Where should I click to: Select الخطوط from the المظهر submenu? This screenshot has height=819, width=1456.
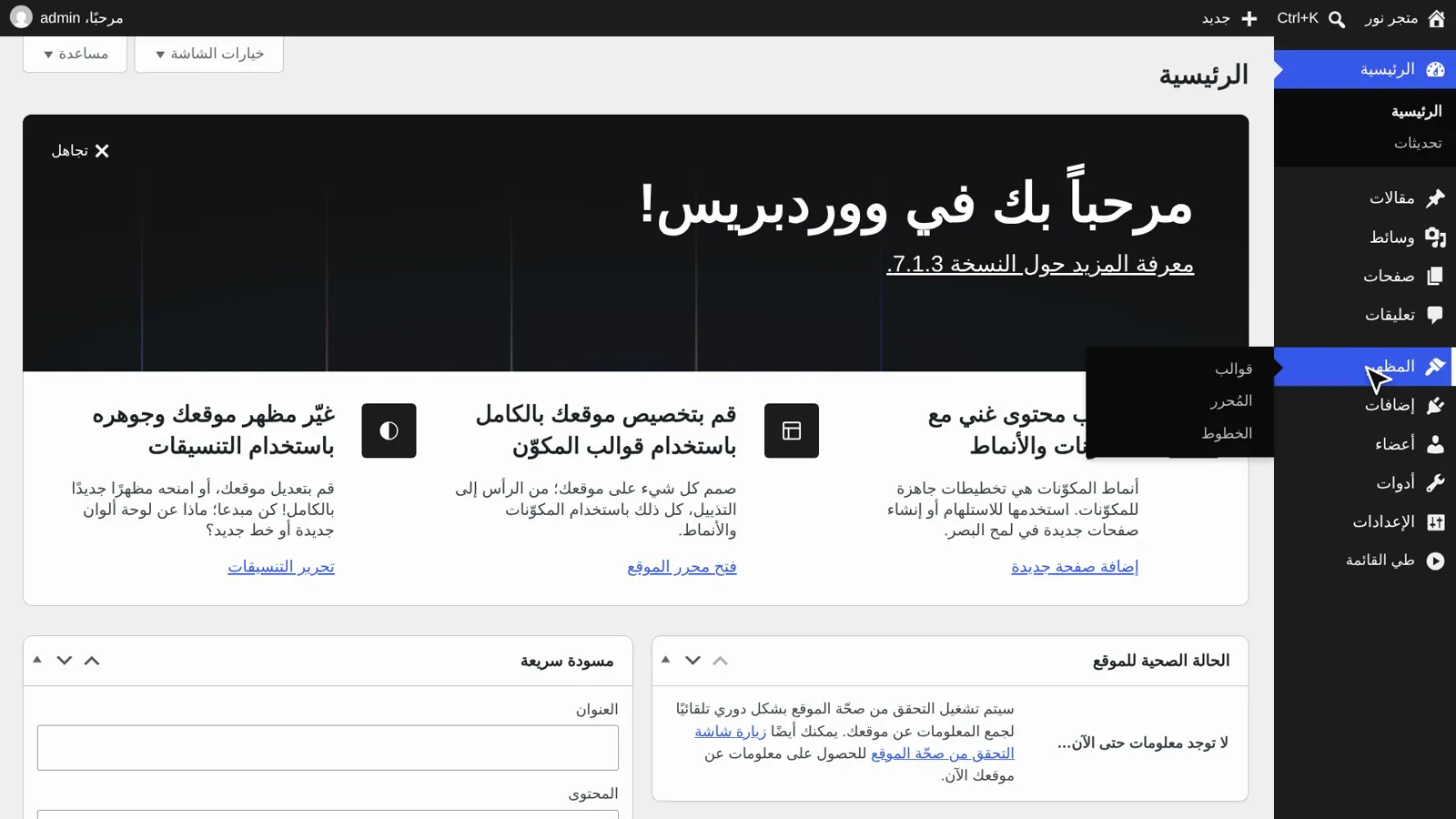point(1227,433)
